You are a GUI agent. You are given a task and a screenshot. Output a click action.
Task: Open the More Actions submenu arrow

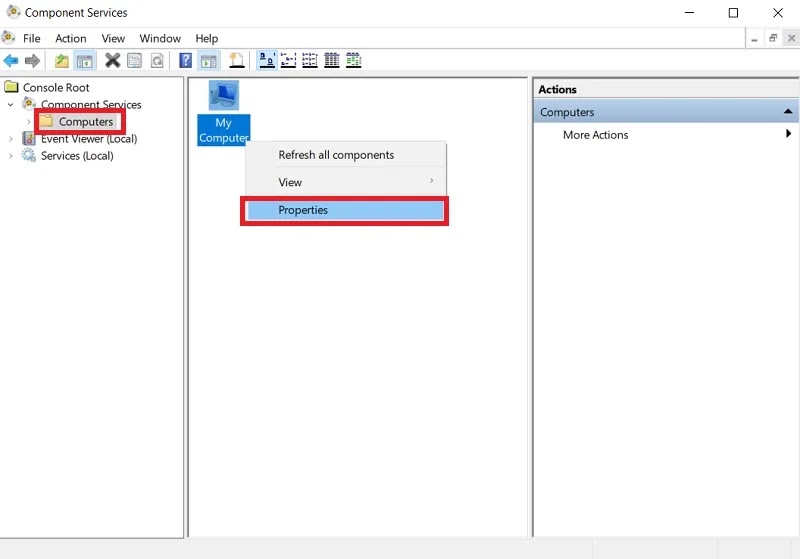(788, 134)
